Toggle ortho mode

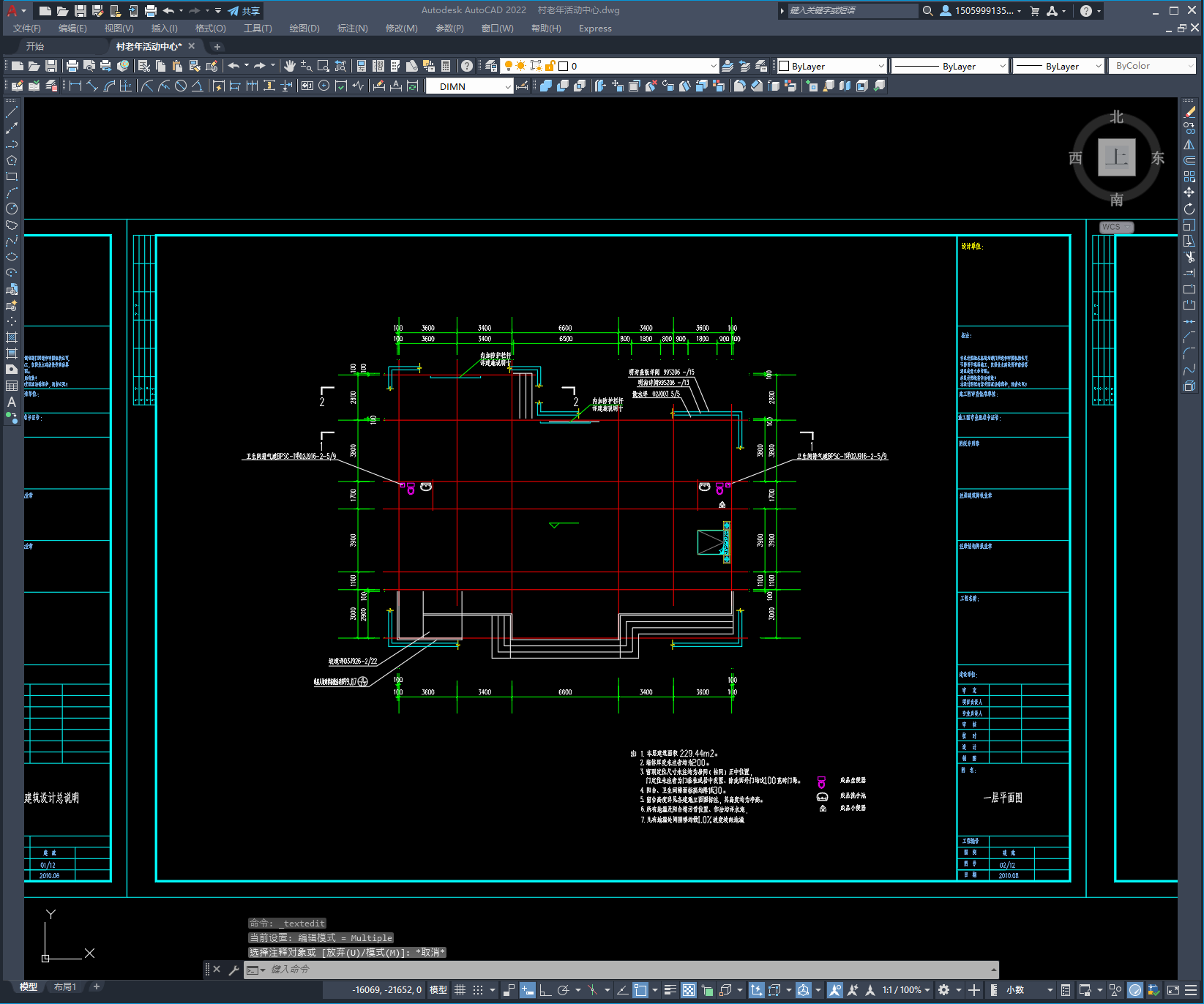[545, 990]
